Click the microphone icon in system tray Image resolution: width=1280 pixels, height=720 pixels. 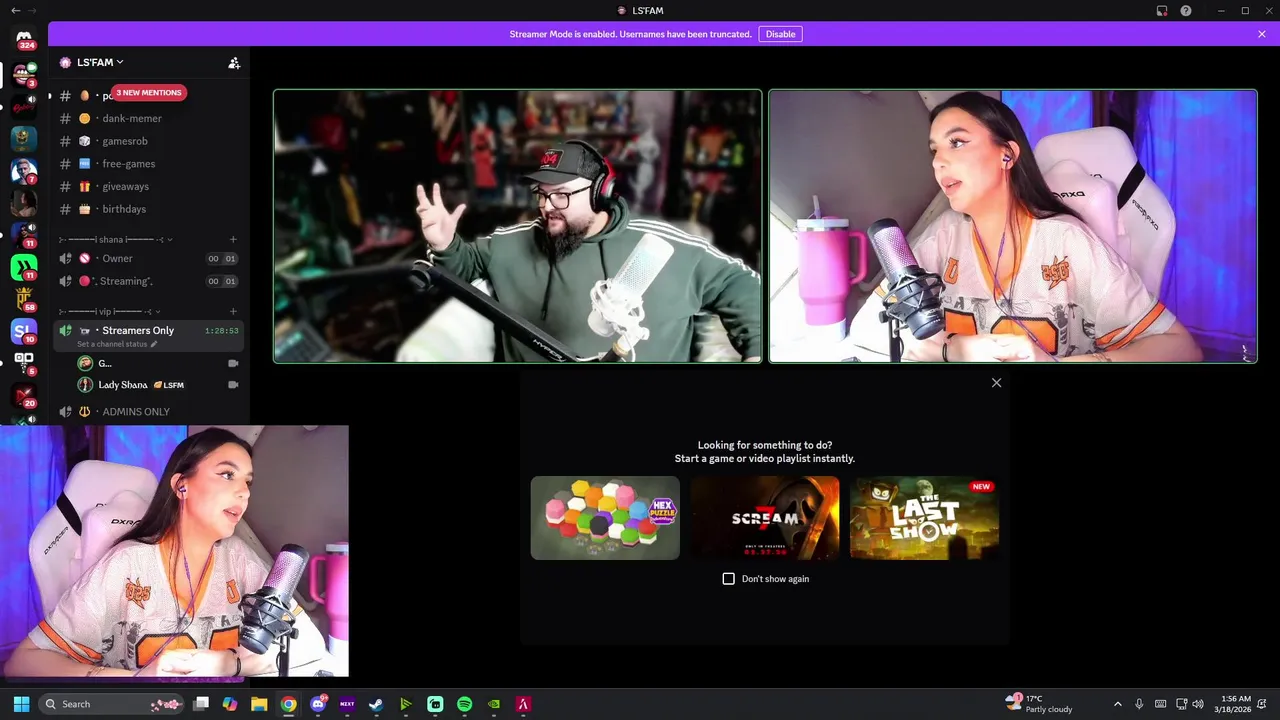click(x=1139, y=704)
